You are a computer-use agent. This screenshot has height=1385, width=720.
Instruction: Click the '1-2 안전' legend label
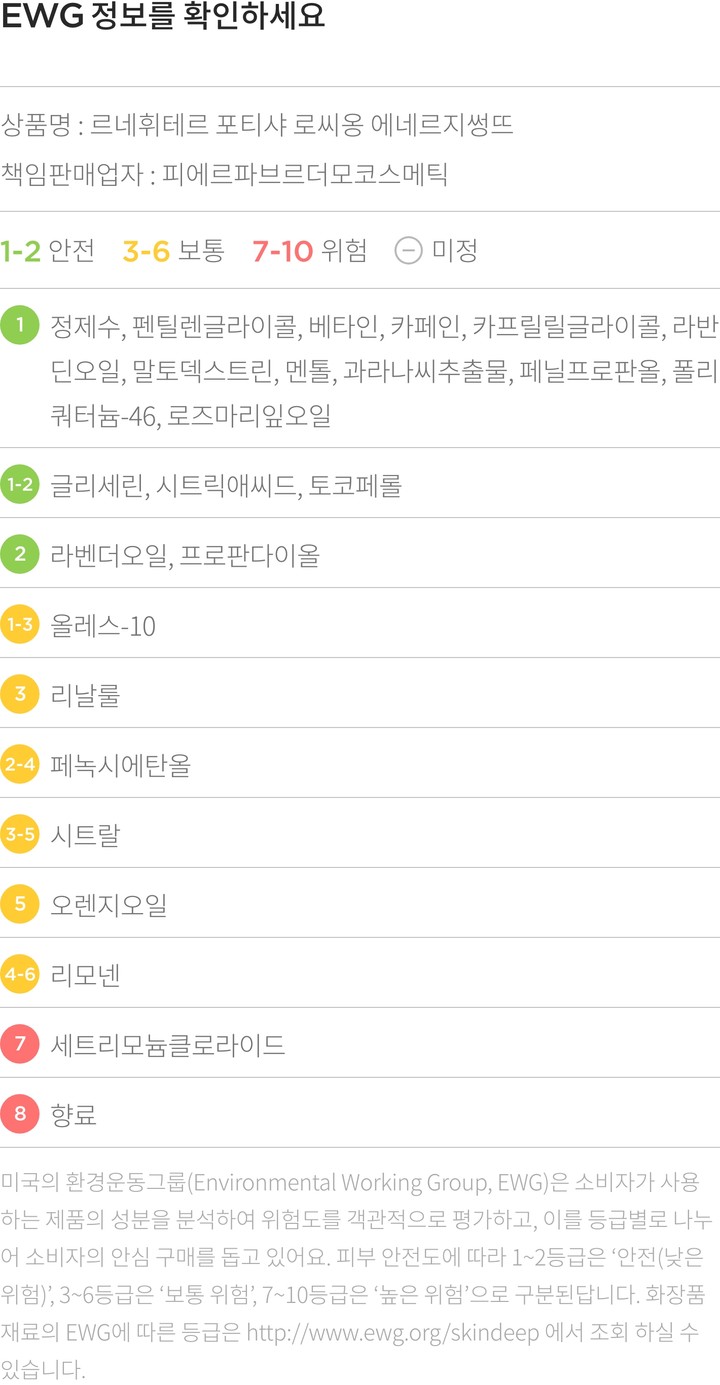(48, 250)
